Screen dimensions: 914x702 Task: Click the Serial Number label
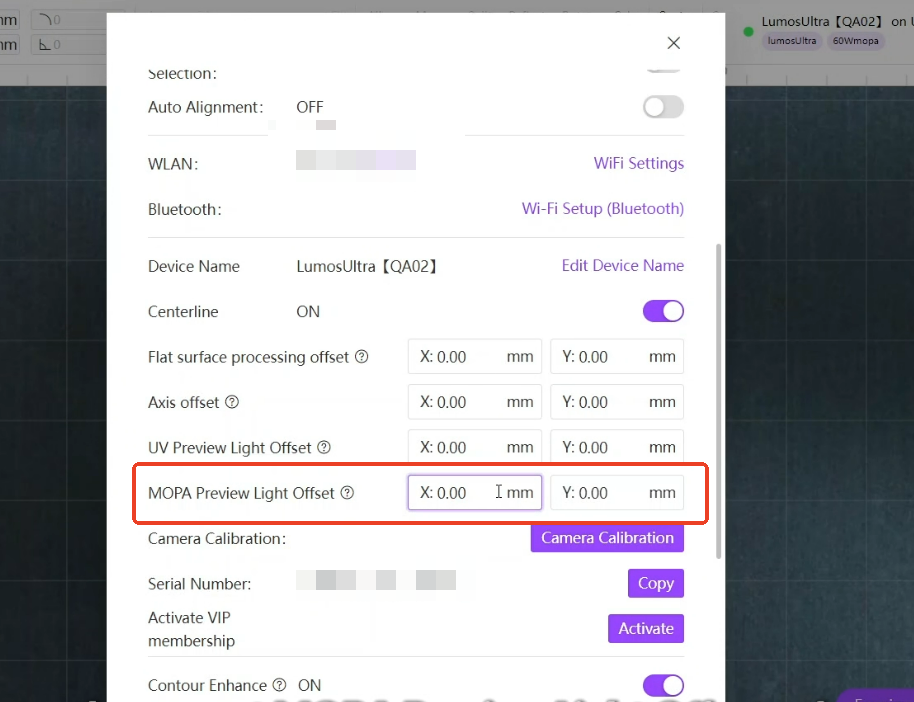pyautogui.click(x=199, y=584)
